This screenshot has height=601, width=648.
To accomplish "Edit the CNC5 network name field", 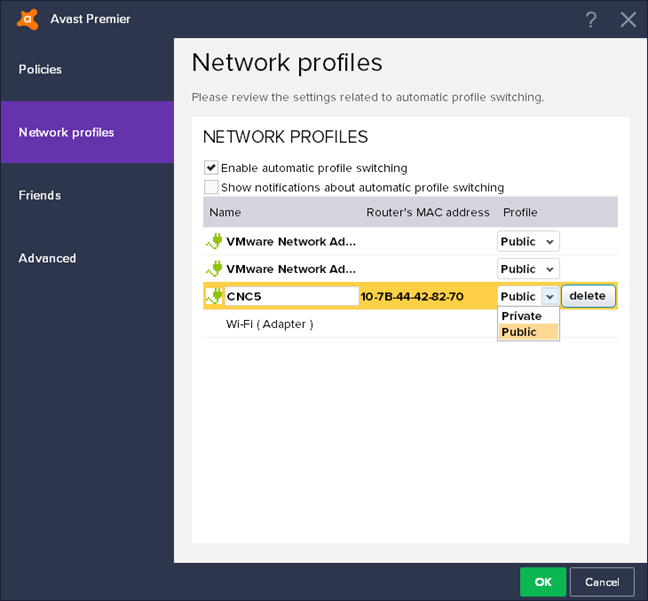I will click(291, 296).
